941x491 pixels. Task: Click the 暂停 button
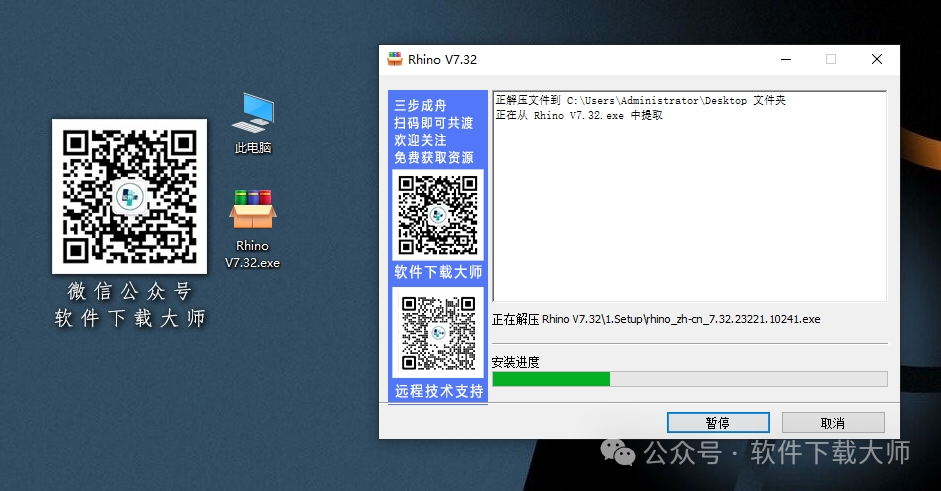[718, 423]
